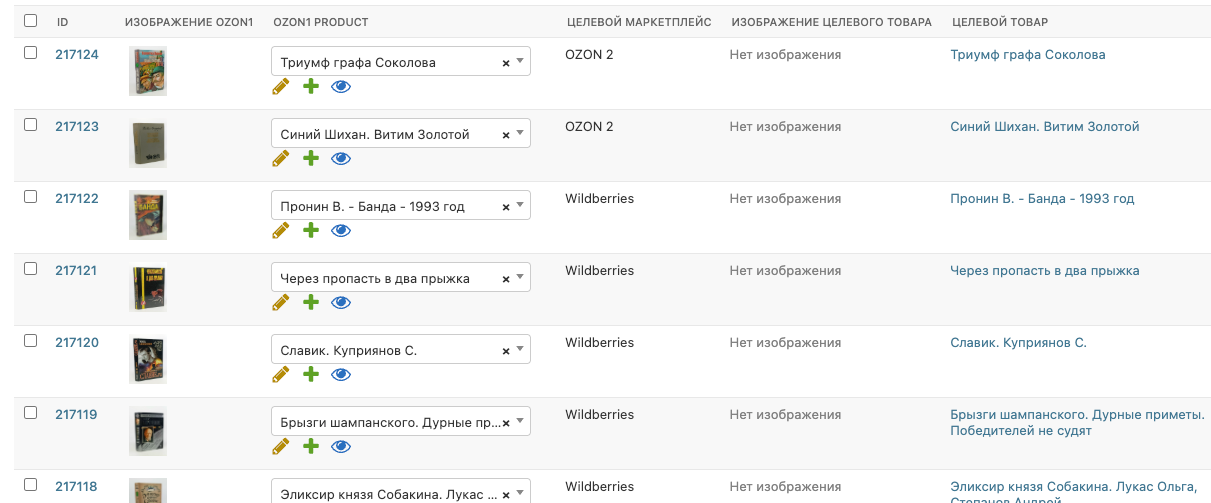Check the checkbox for row 217124
This screenshot has width=1211, height=503.
click(30, 53)
